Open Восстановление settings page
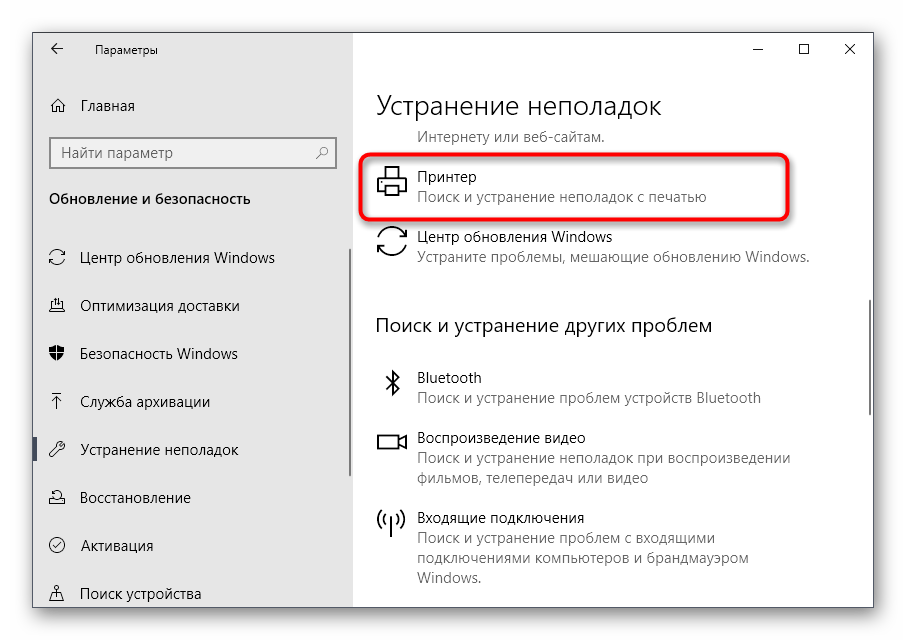 (135, 498)
